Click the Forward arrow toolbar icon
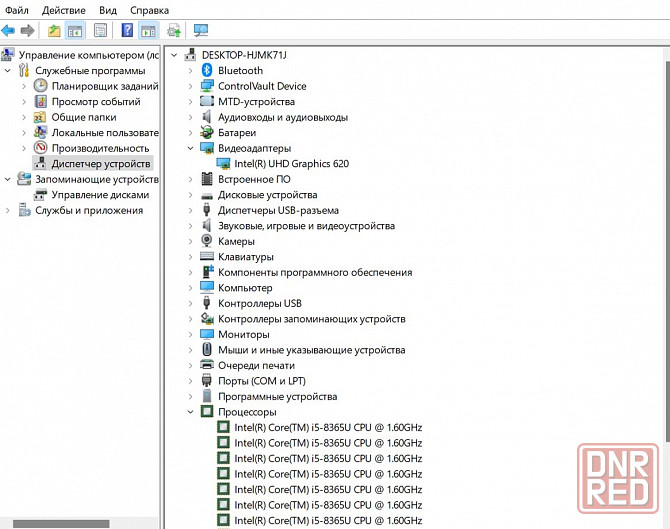The width and height of the screenshot is (670, 529). coord(27,30)
